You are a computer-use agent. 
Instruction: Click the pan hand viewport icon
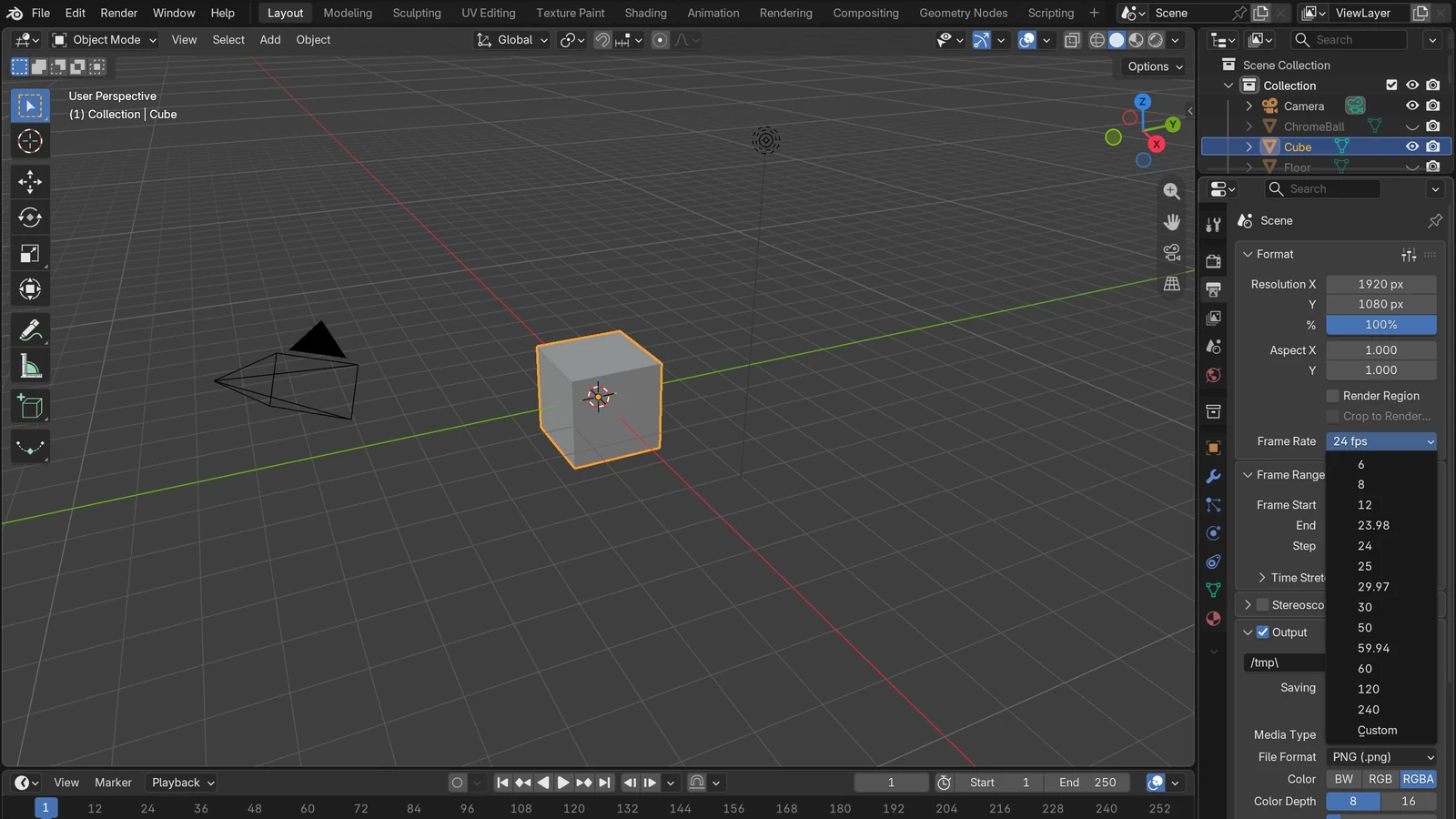[1172, 222]
